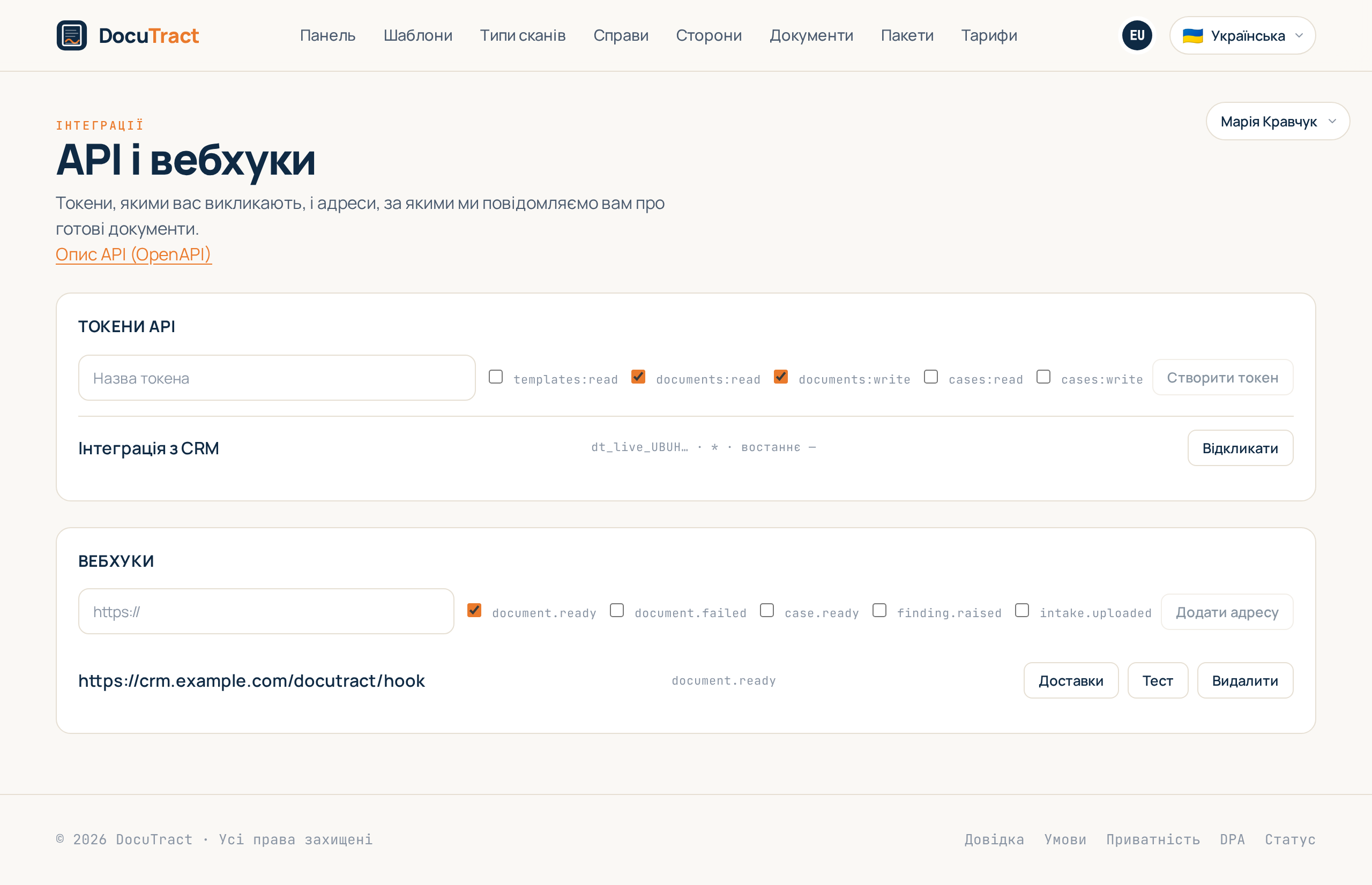
Task: Click the https://crm.example.com/docutract/hook address
Action: [252, 681]
